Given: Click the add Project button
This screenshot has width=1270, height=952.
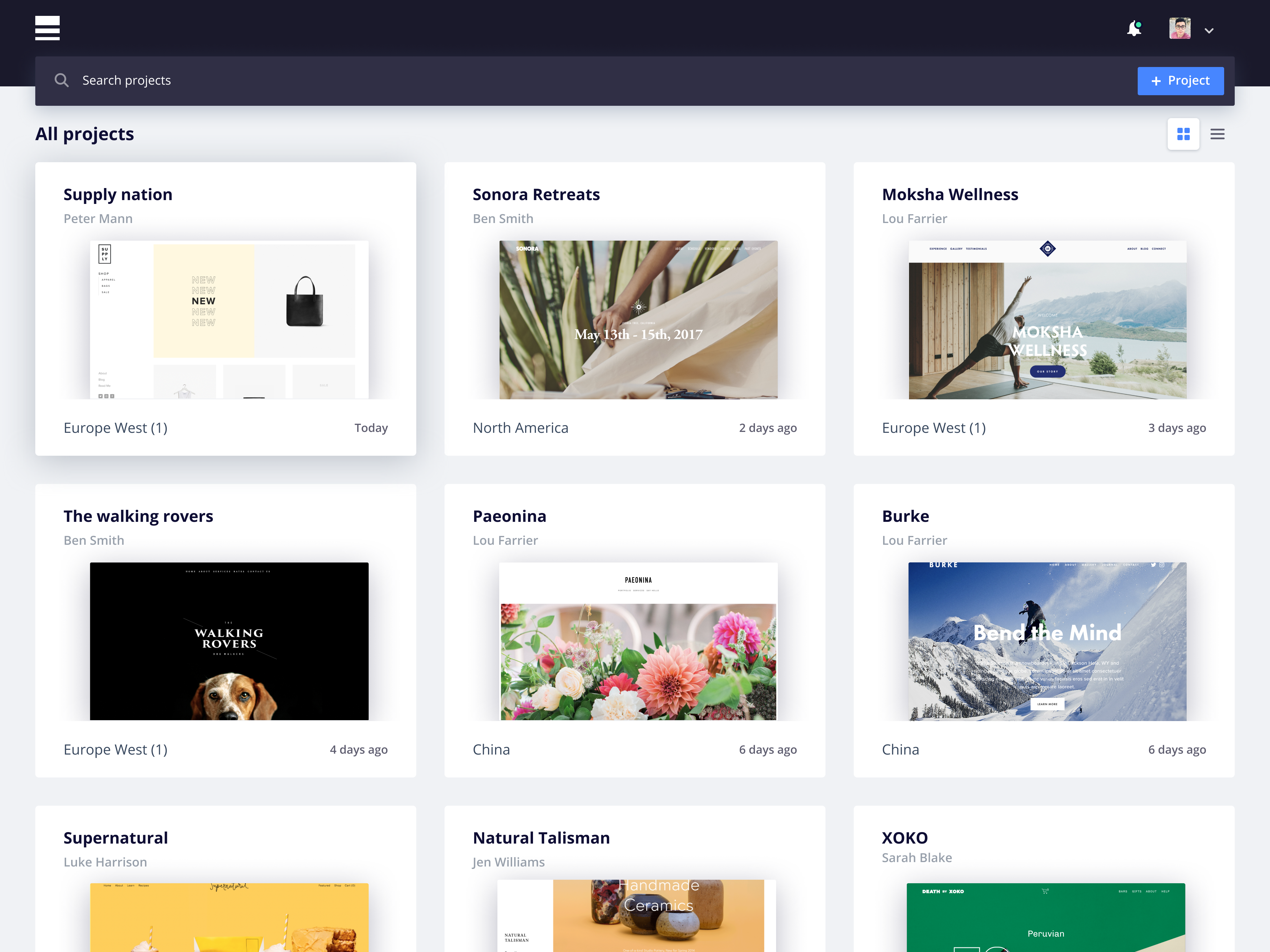Looking at the screenshot, I should tap(1180, 81).
